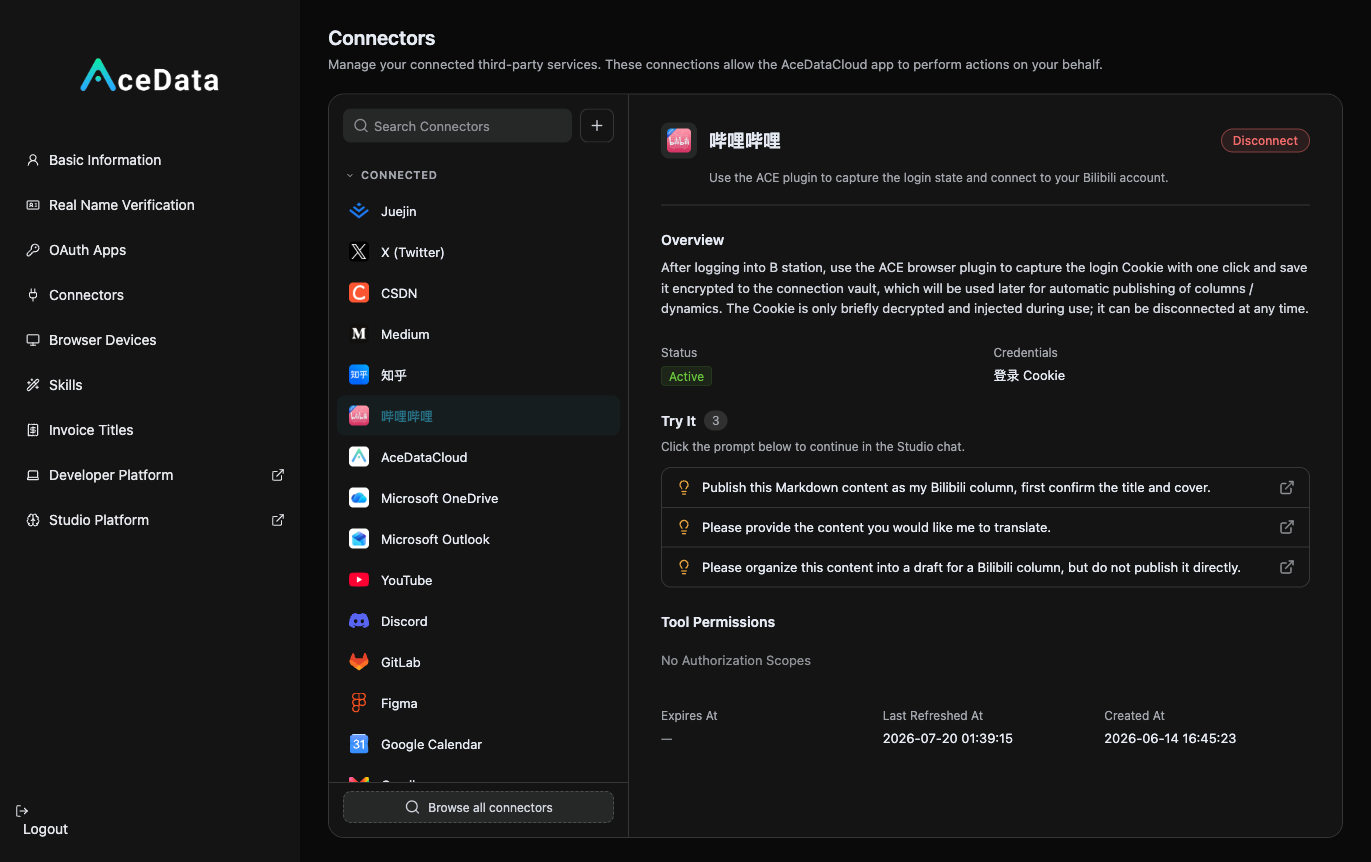Click Created At value 2026-06-14 16:45:23
This screenshot has height=862, width=1371.
(1170, 739)
